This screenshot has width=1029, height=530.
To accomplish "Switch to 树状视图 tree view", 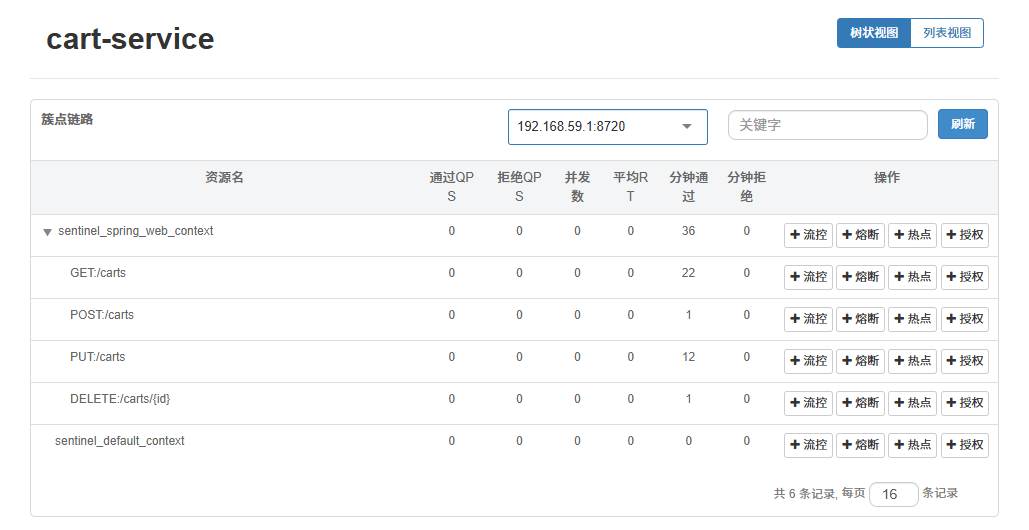I will [873, 33].
